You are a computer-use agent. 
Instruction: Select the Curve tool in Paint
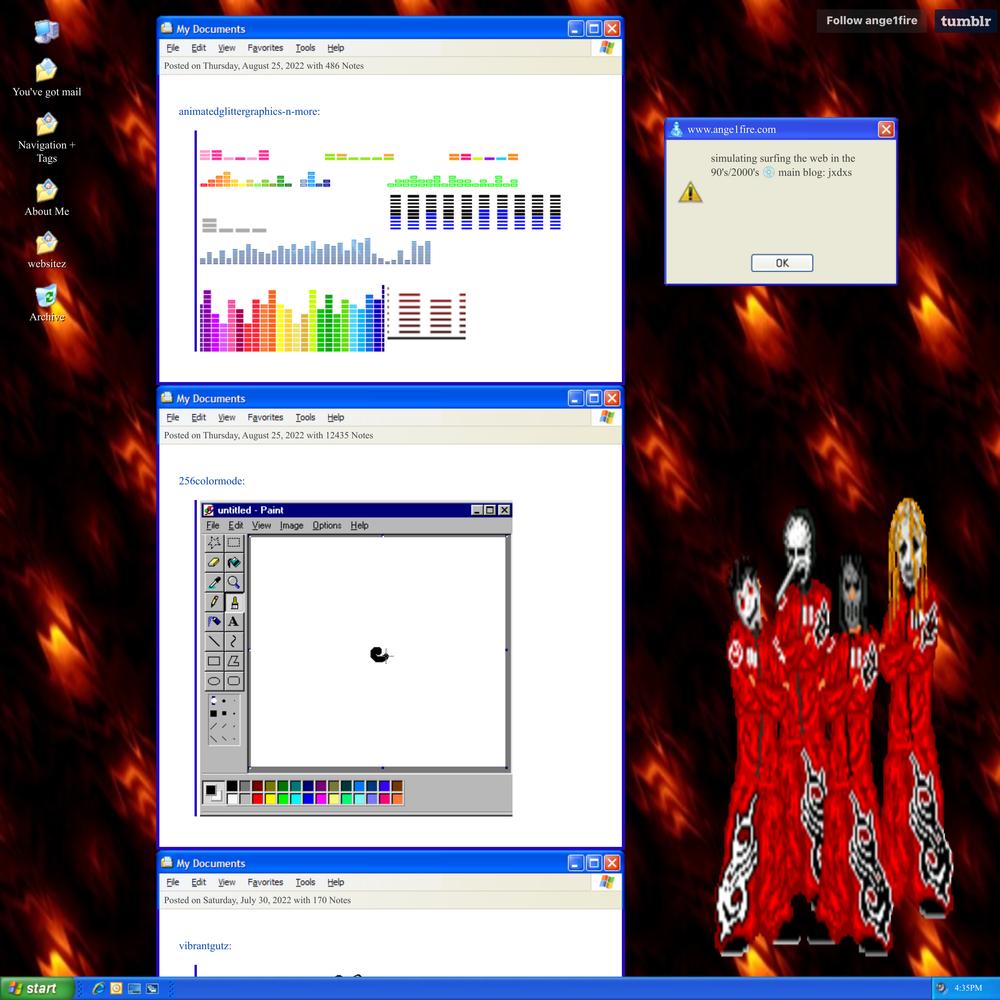pyautogui.click(x=234, y=642)
